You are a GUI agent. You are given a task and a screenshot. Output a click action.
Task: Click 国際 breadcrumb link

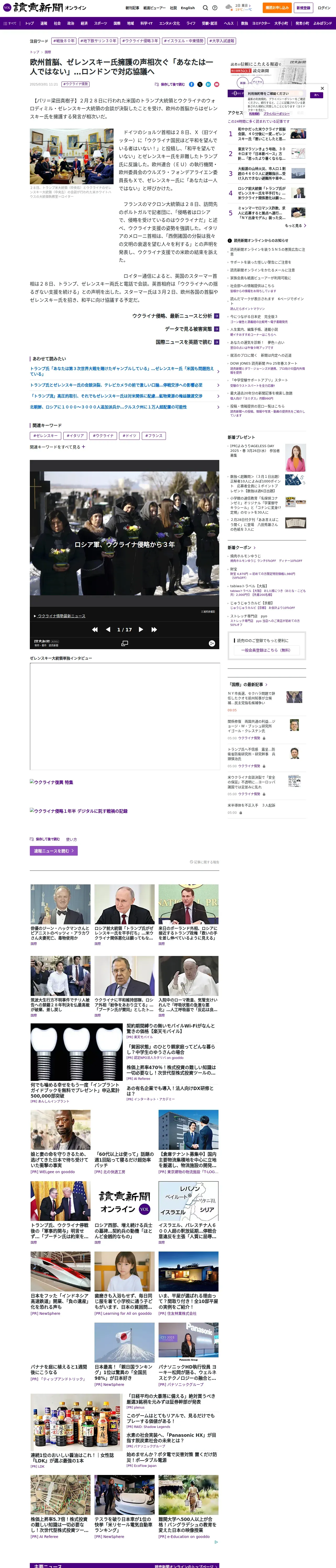click(48, 52)
